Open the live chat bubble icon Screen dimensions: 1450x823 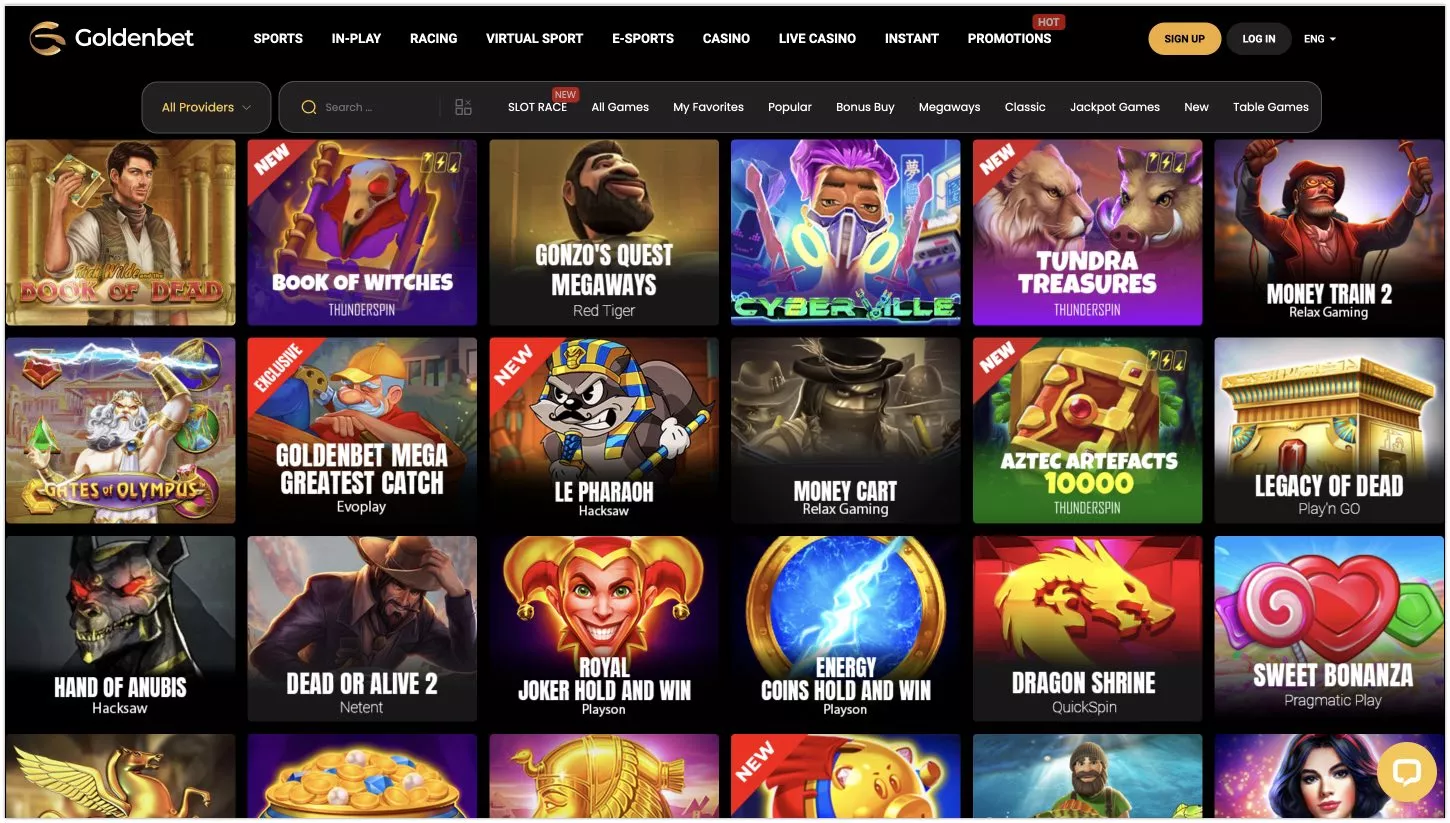pos(1406,772)
